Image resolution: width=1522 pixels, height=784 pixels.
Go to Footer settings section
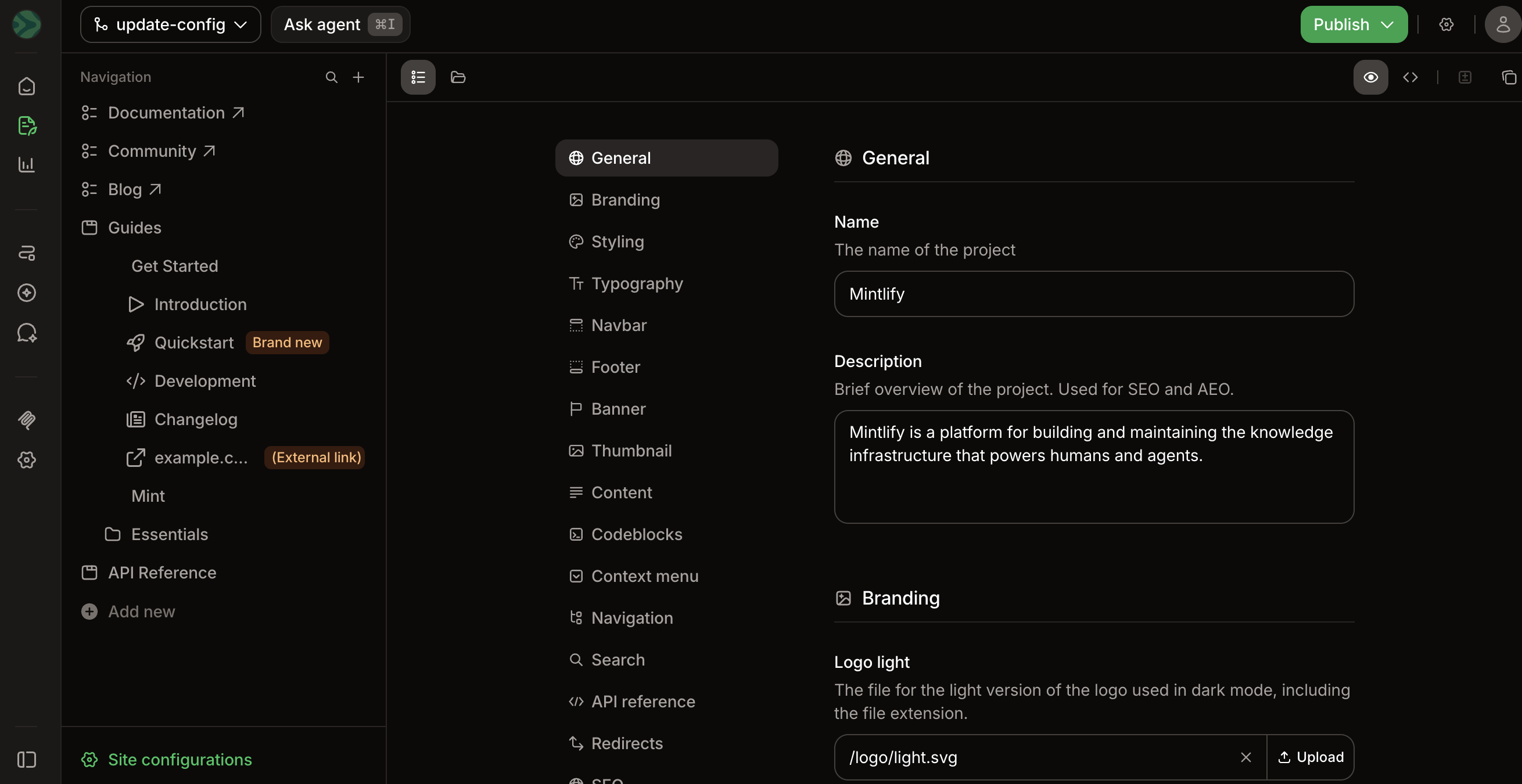pos(666,367)
